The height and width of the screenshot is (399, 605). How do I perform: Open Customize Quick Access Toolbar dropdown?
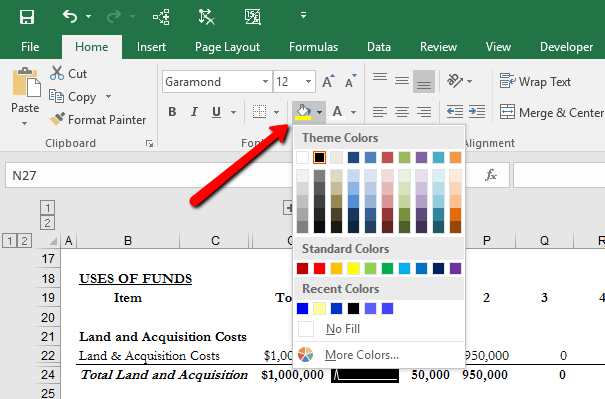[304, 15]
